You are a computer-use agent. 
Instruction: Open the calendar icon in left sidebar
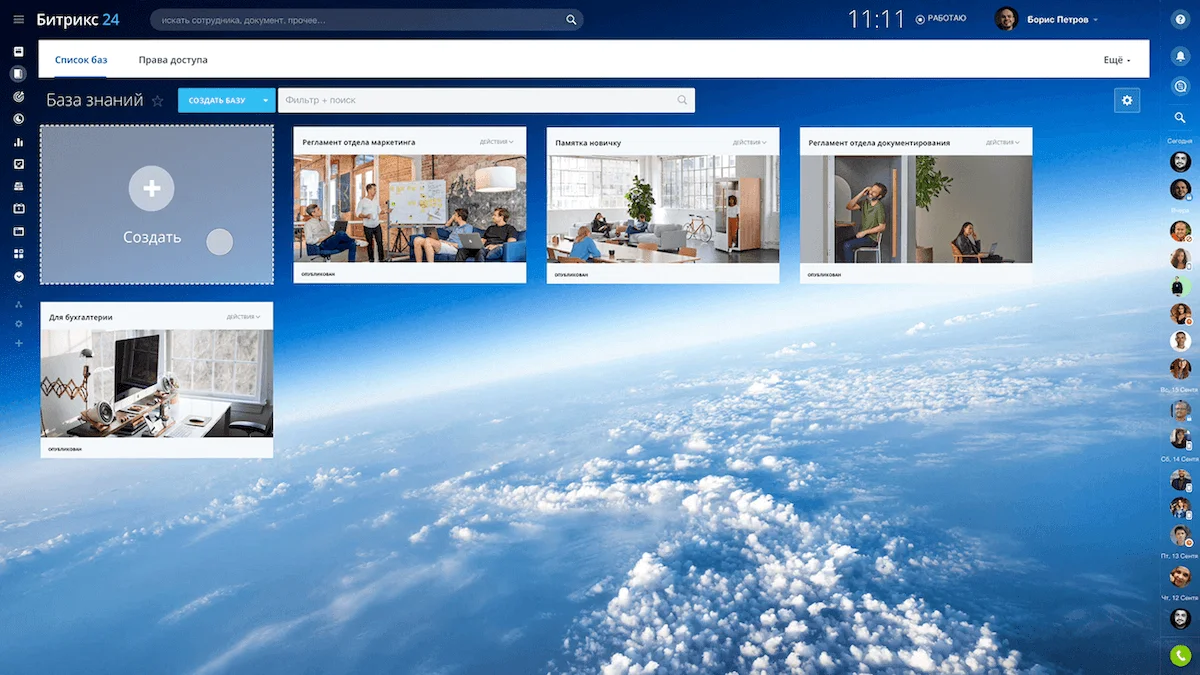(x=18, y=208)
